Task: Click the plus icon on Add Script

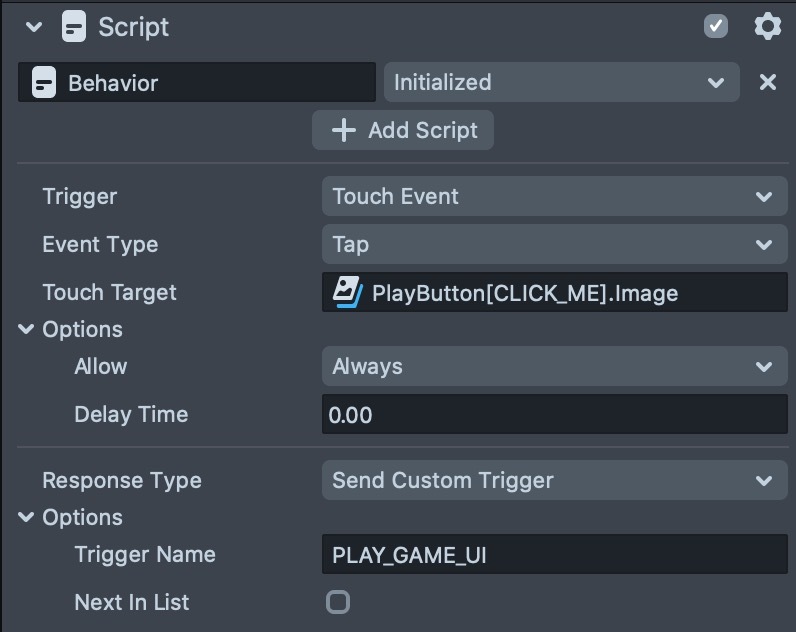Action: [343, 130]
